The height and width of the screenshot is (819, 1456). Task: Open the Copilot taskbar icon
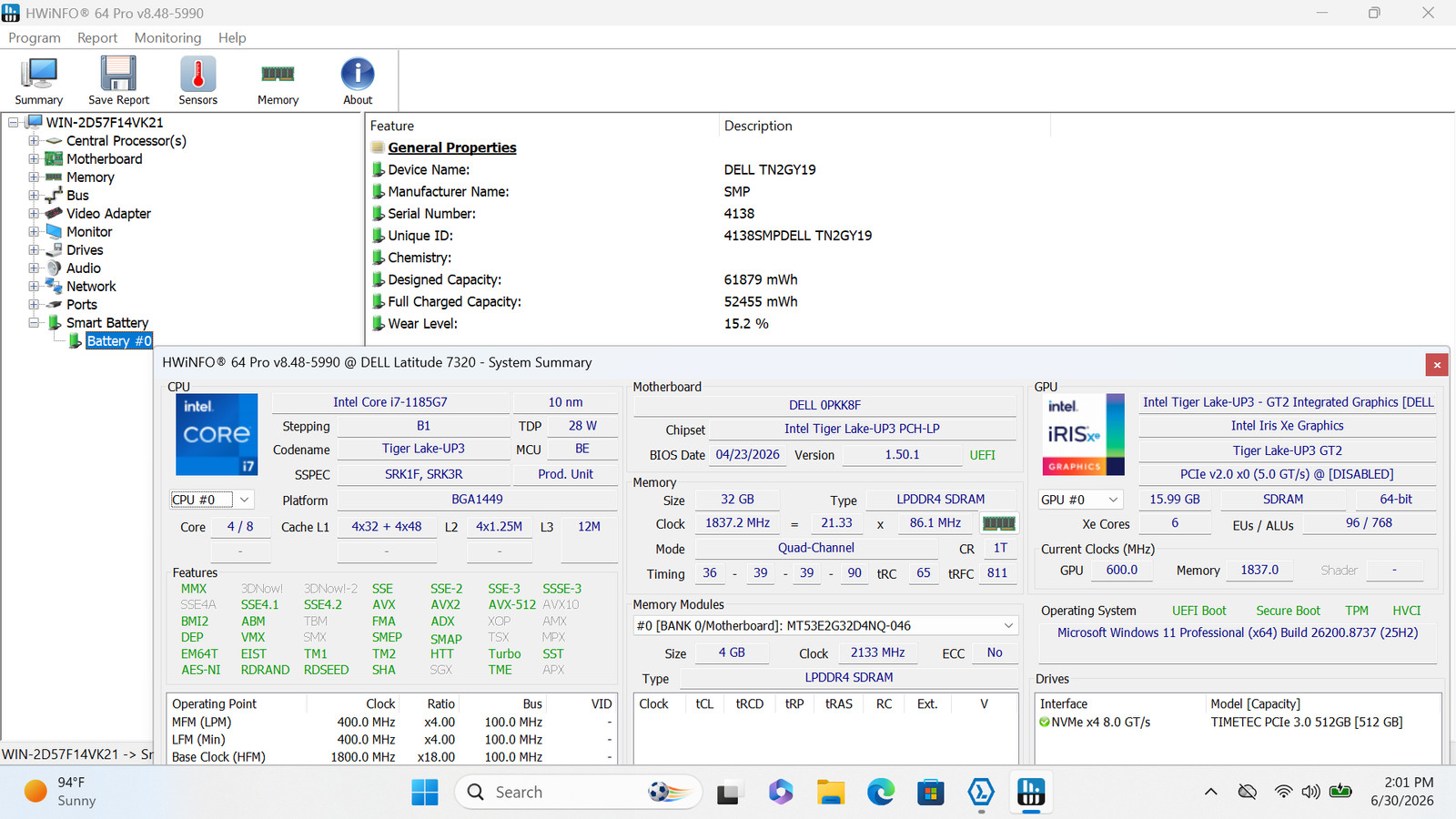click(x=780, y=793)
